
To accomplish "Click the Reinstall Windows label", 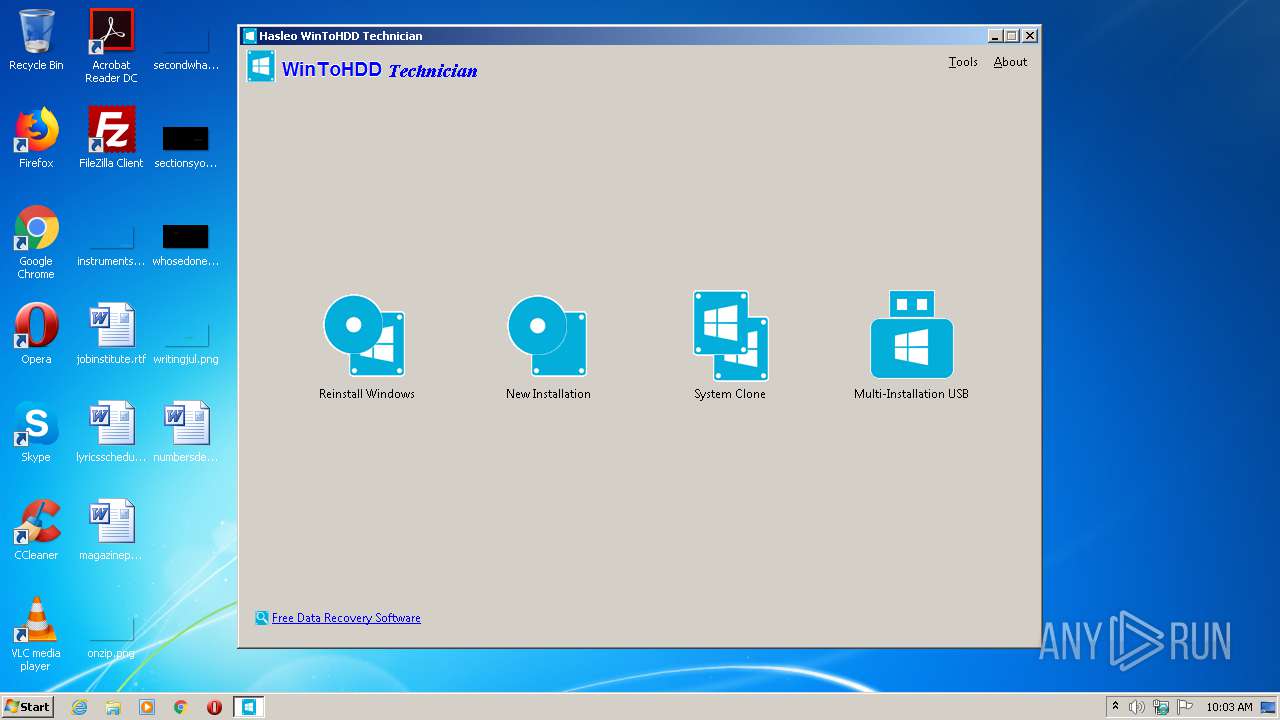I will point(366,394).
